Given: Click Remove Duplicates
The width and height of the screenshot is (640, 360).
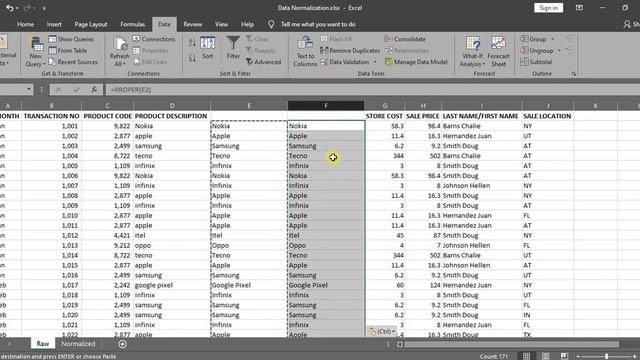Looking at the screenshot, I should [x=350, y=51].
